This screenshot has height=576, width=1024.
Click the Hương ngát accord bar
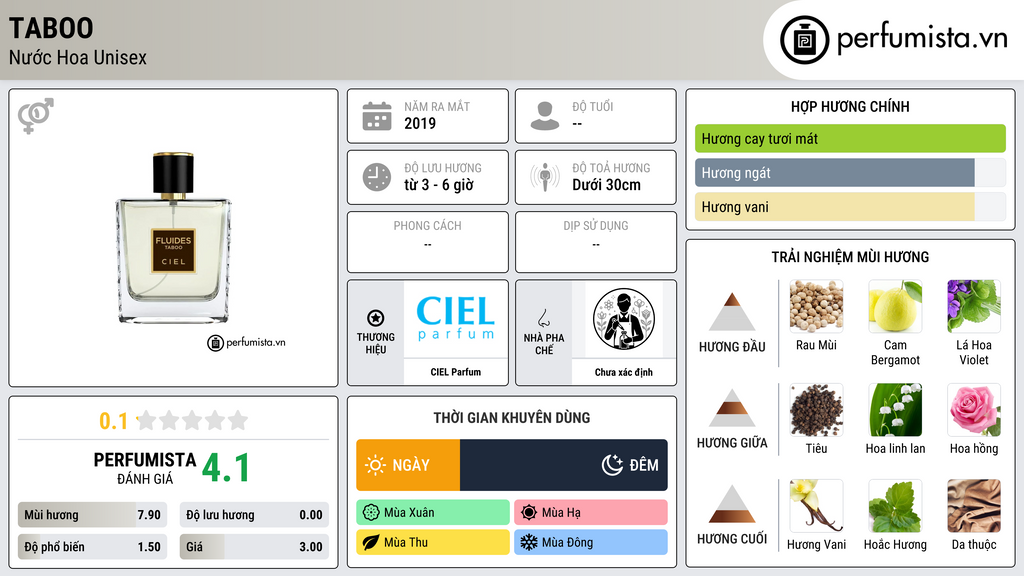(x=850, y=172)
